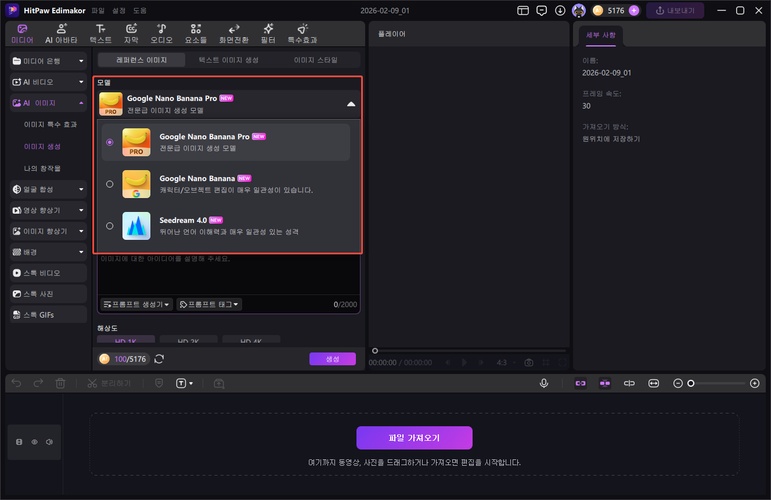Select the Google Nano Banana radio option
771x500 pixels.
click(110, 184)
